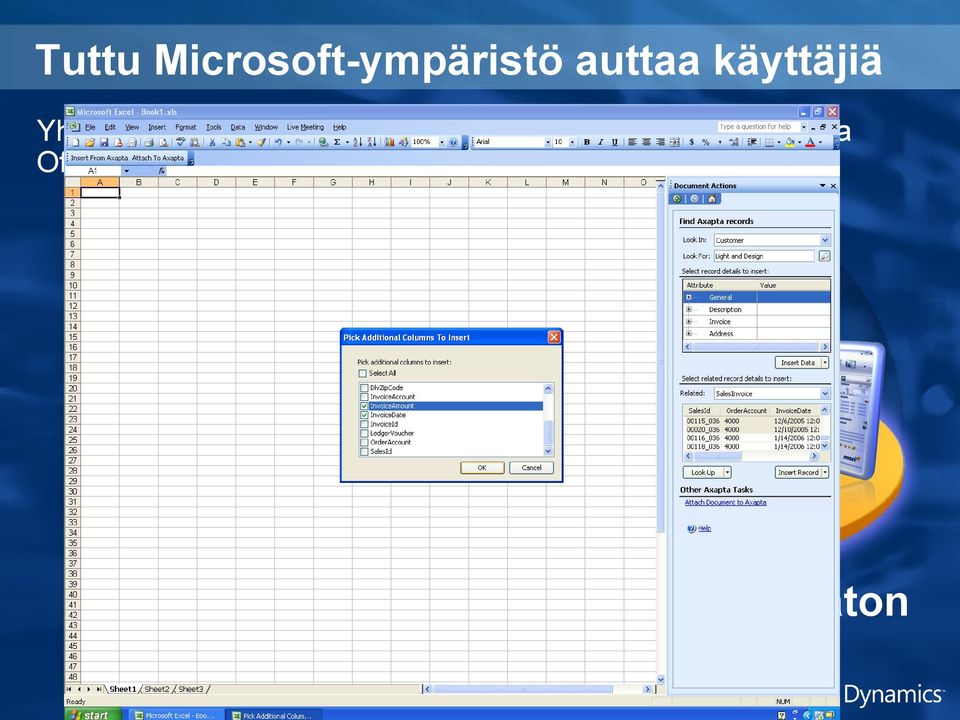
Task: Check the LedgerVoucher checkbox
Action: pos(364,433)
